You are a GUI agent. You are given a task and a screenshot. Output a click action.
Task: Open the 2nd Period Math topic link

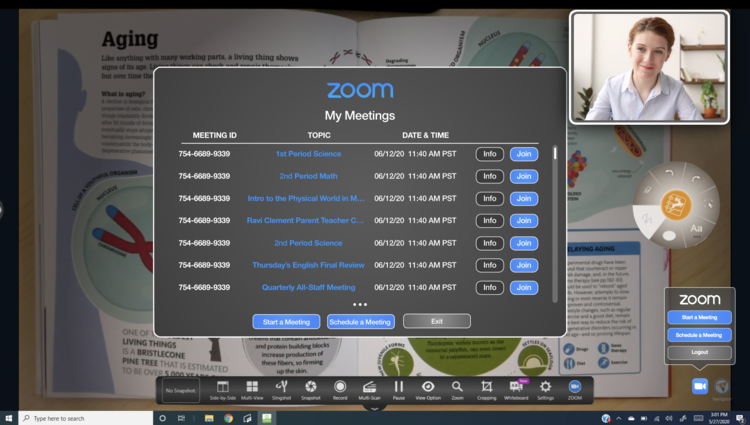309,176
